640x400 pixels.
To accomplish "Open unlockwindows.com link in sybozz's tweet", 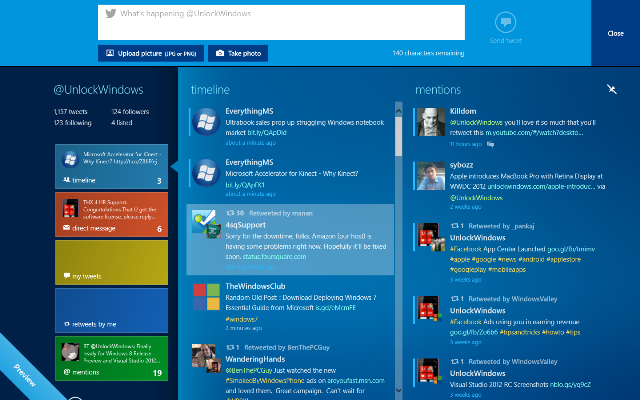I will 540,187.
